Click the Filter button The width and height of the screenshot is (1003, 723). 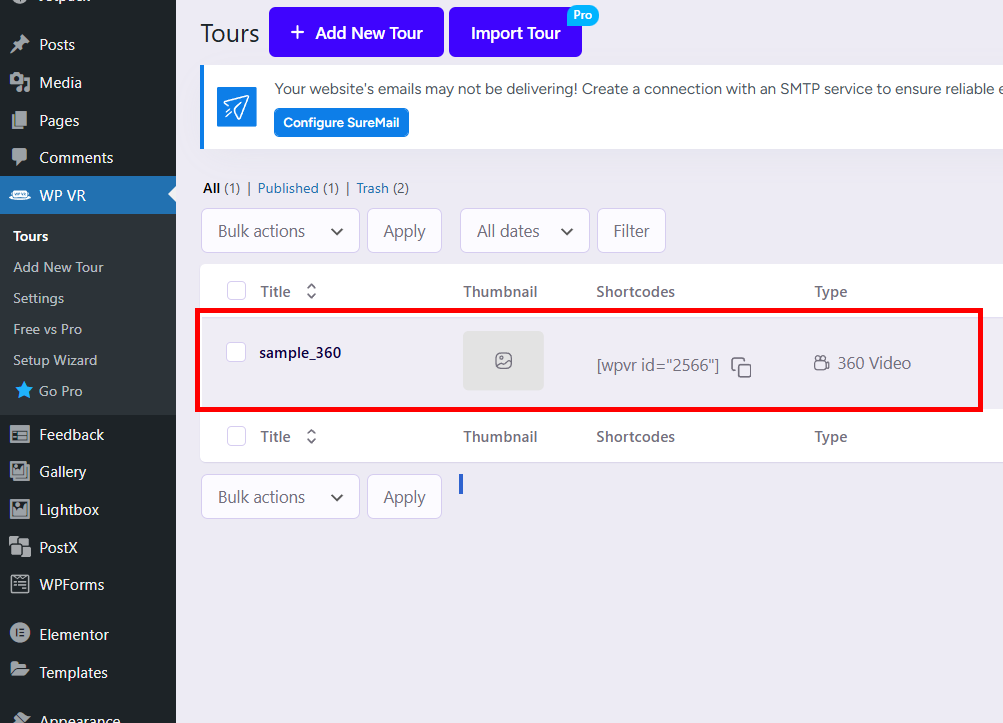tap(631, 230)
